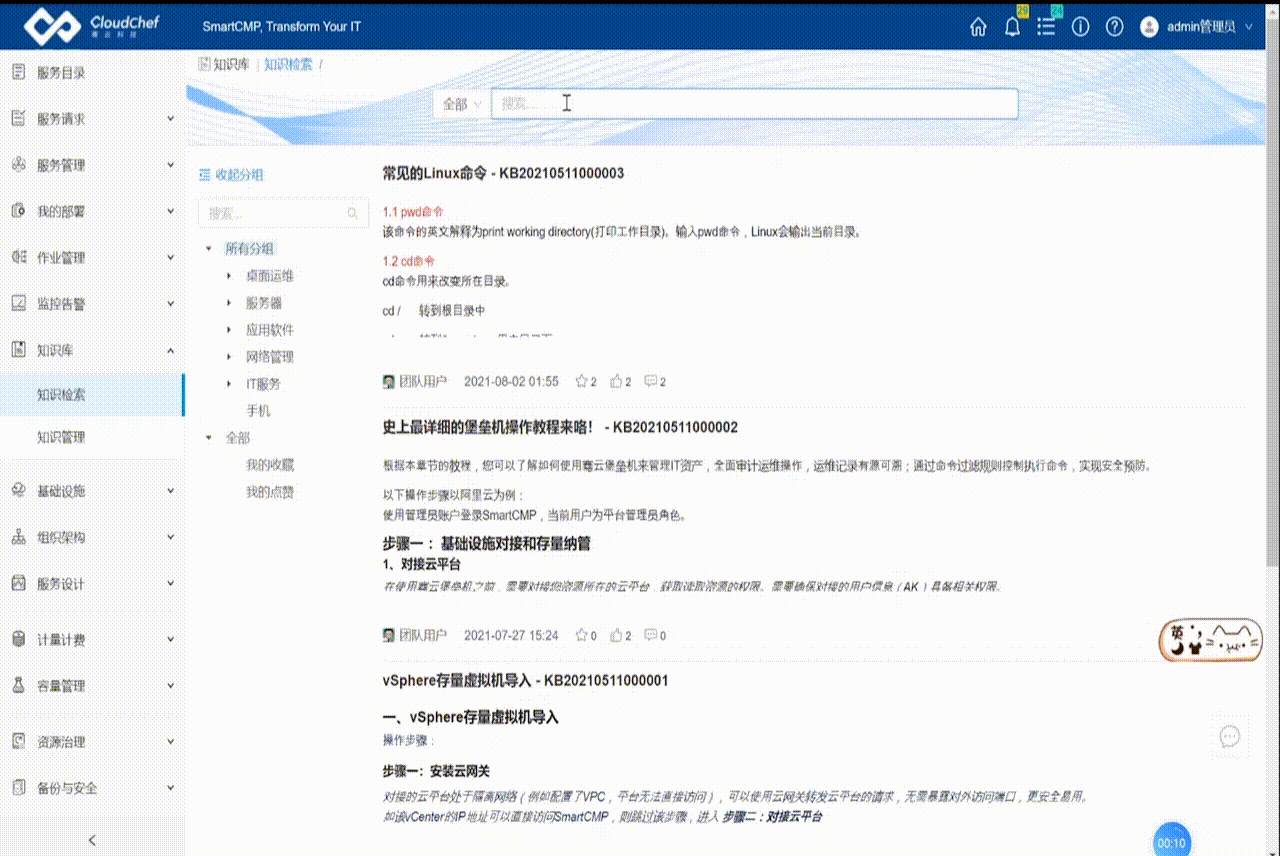Open comments on the Linux命令 article

(x=650, y=381)
